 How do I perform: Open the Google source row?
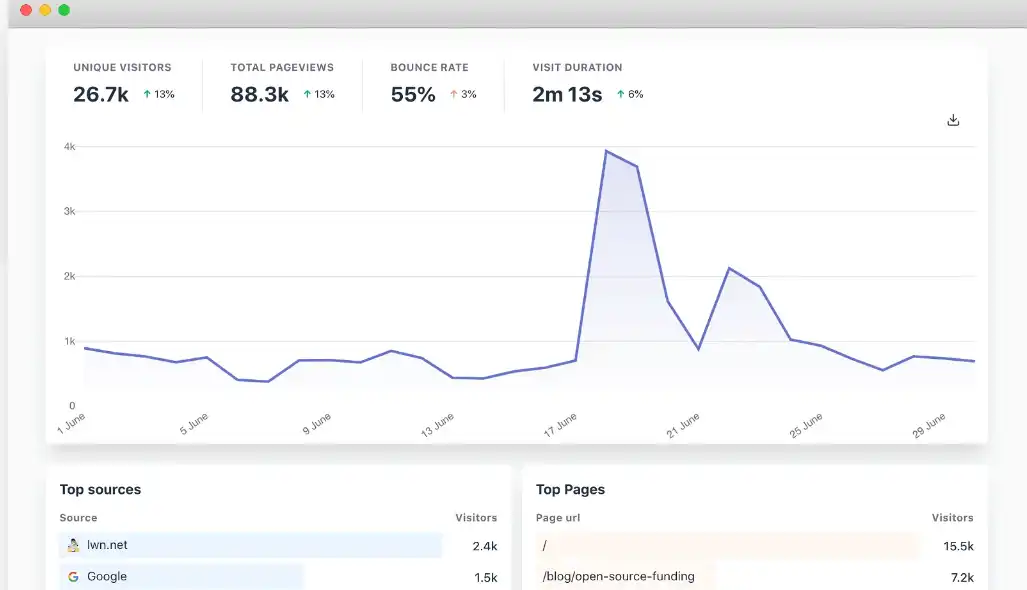278,577
